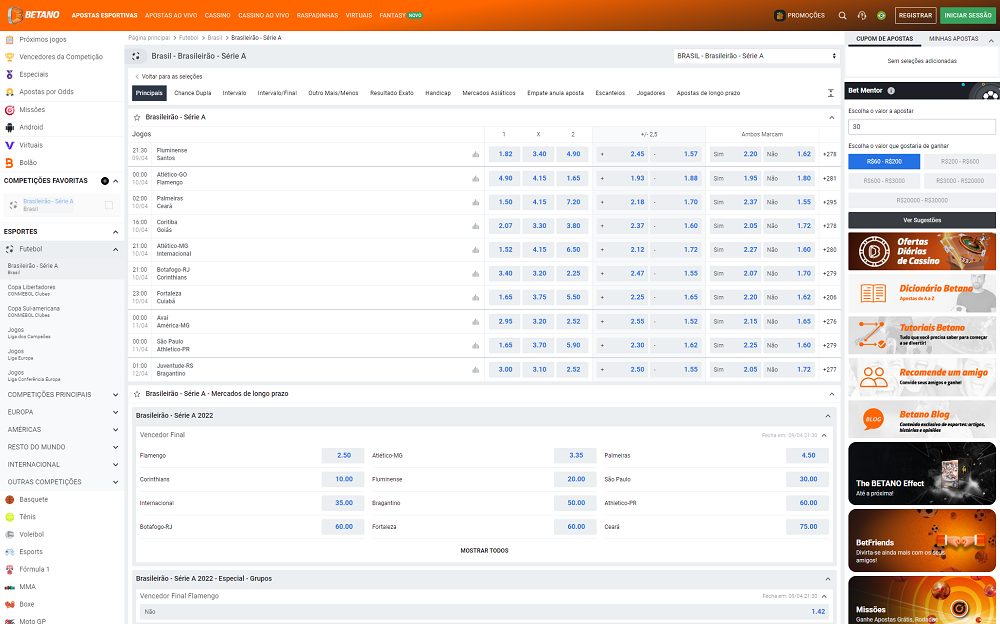Click the search magnifier icon in header
The width and height of the screenshot is (1000, 624).
842,15
